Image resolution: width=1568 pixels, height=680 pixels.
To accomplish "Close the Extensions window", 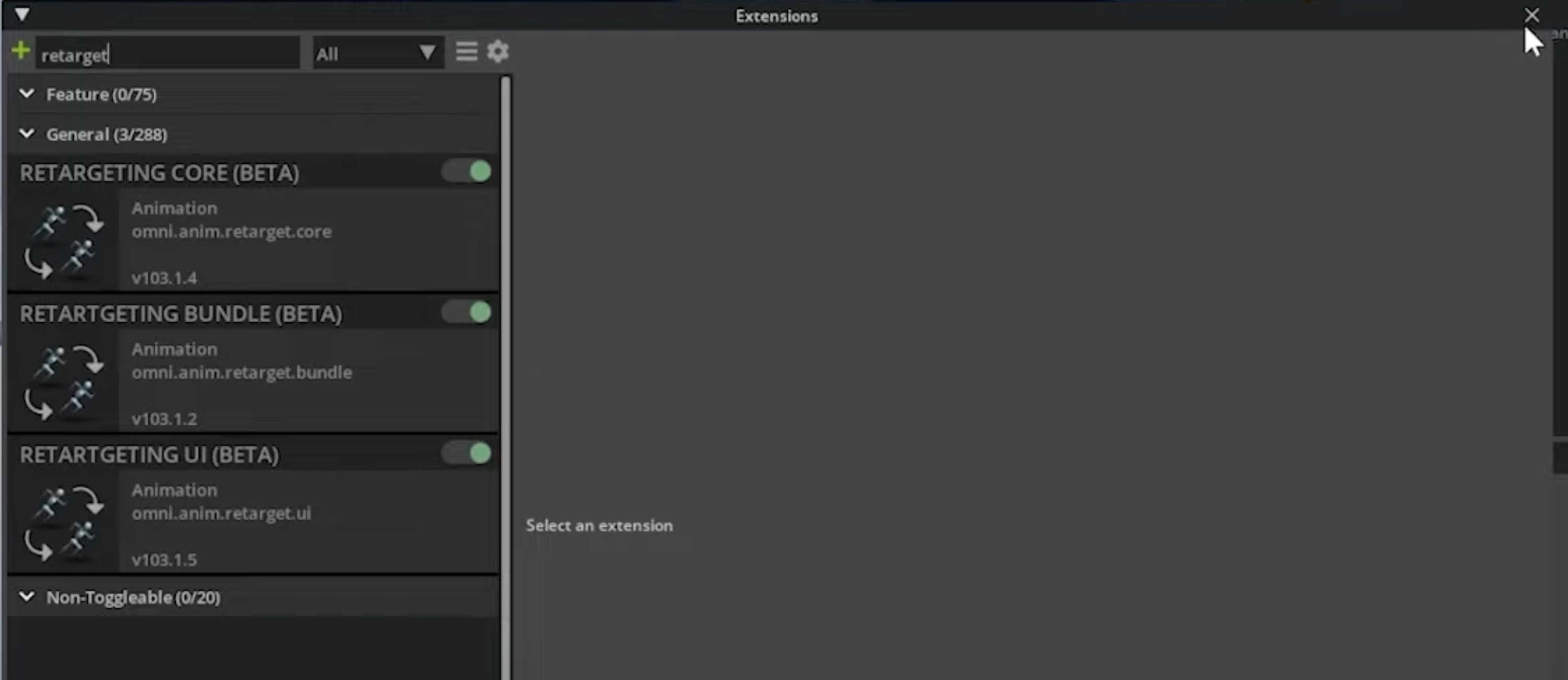I will (1531, 15).
